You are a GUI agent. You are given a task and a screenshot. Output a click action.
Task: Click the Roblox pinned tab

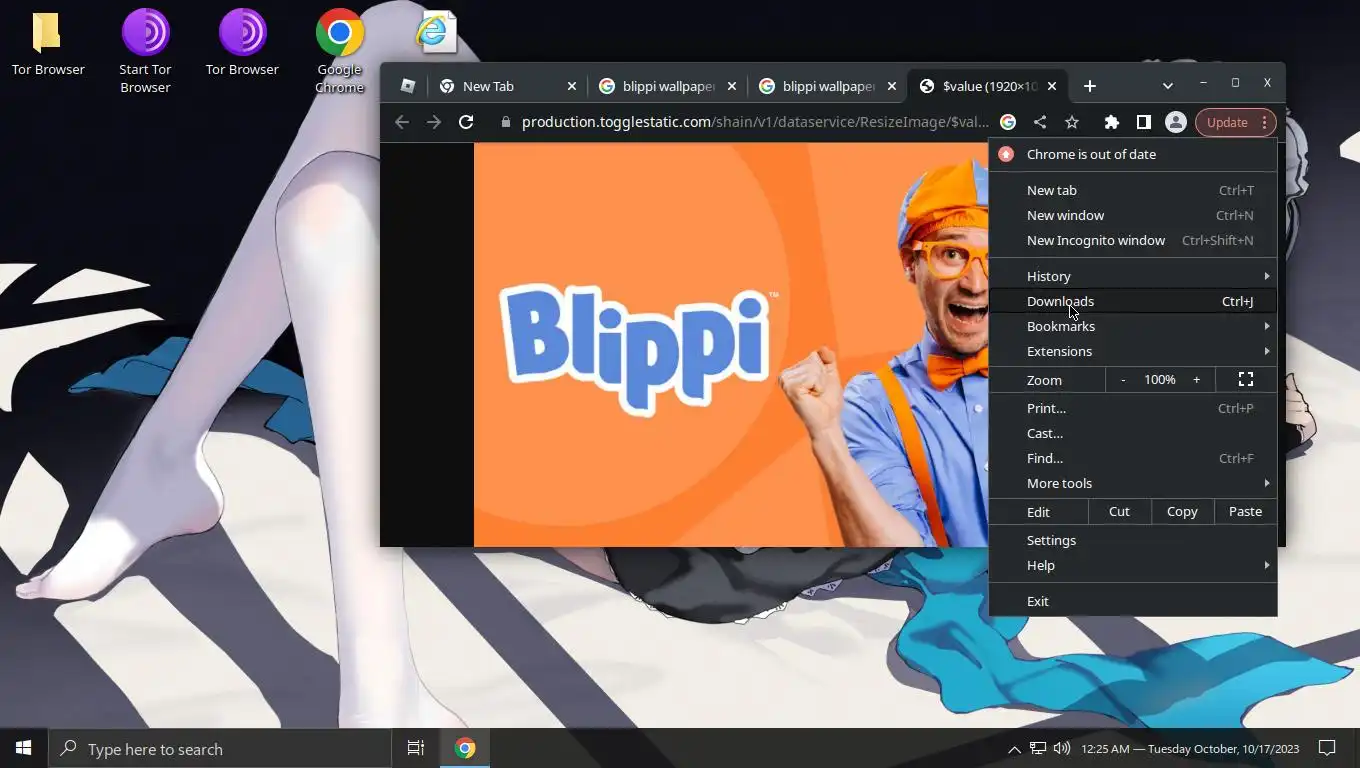407,86
